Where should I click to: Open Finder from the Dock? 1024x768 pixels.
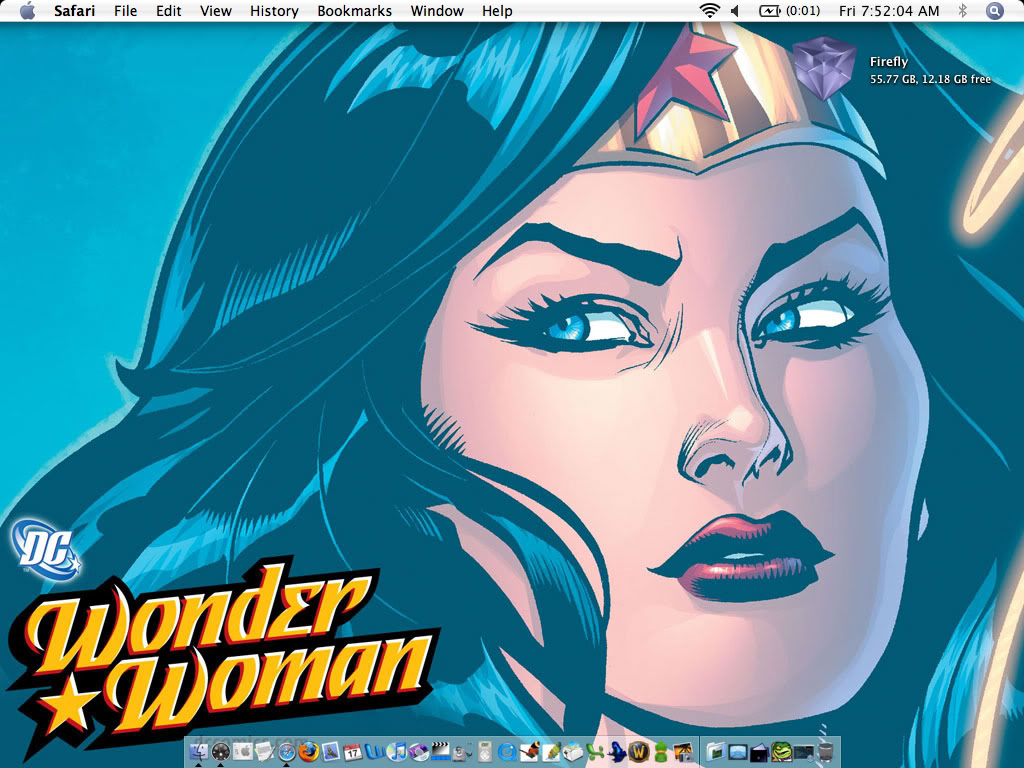click(x=199, y=752)
